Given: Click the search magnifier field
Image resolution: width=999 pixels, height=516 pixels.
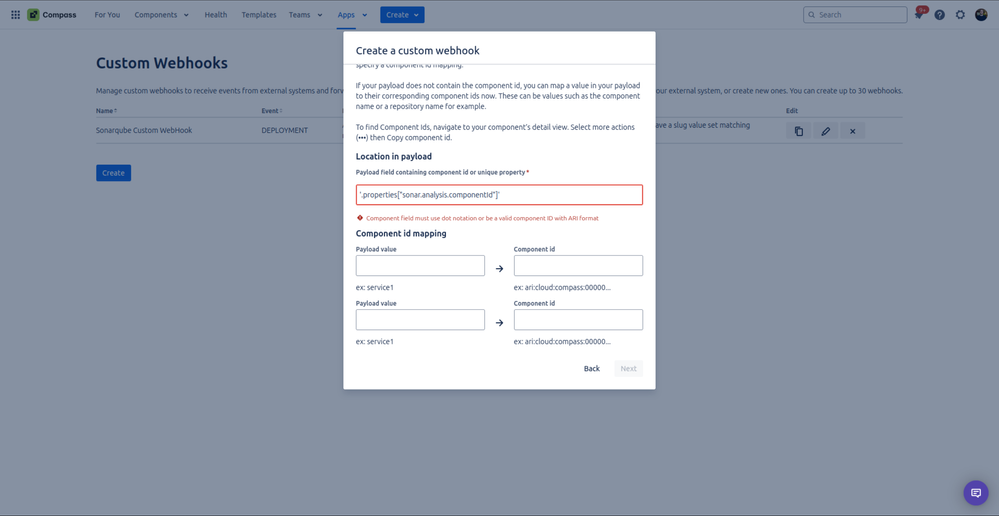Looking at the screenshot, I should pyautogui.click(x=855, y=15).
